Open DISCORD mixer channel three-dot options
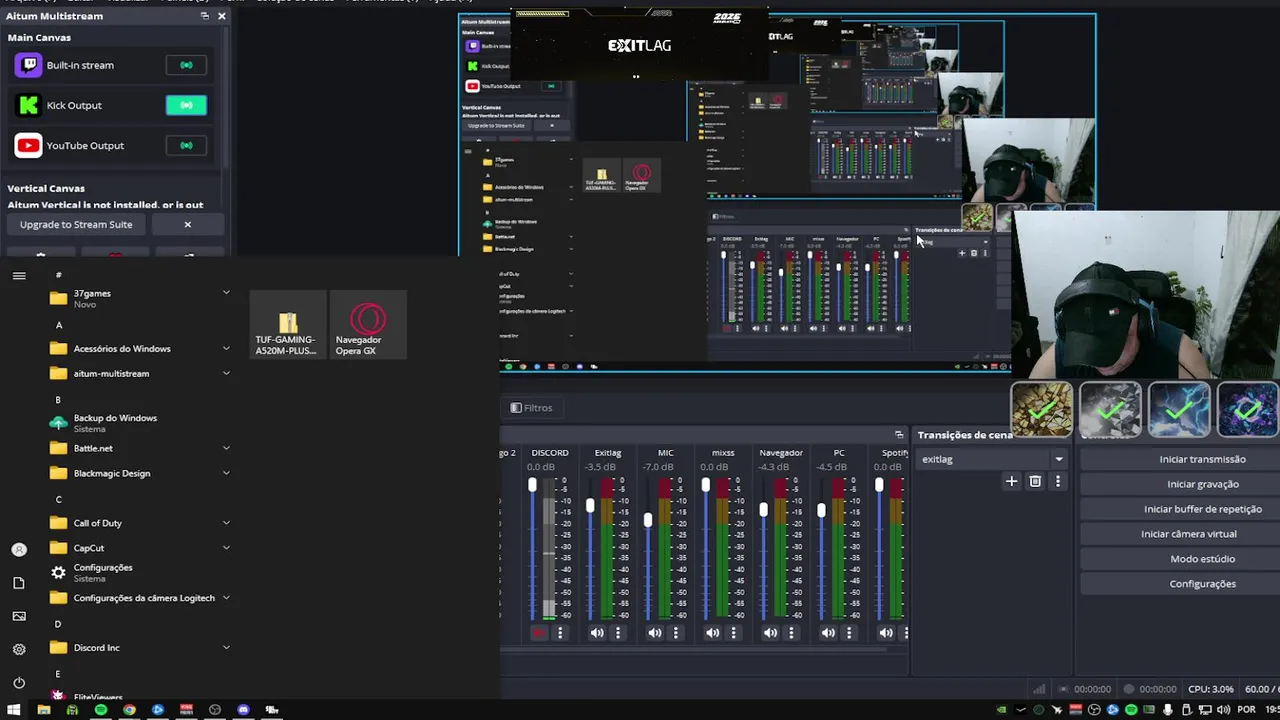 tap(560, 633)
